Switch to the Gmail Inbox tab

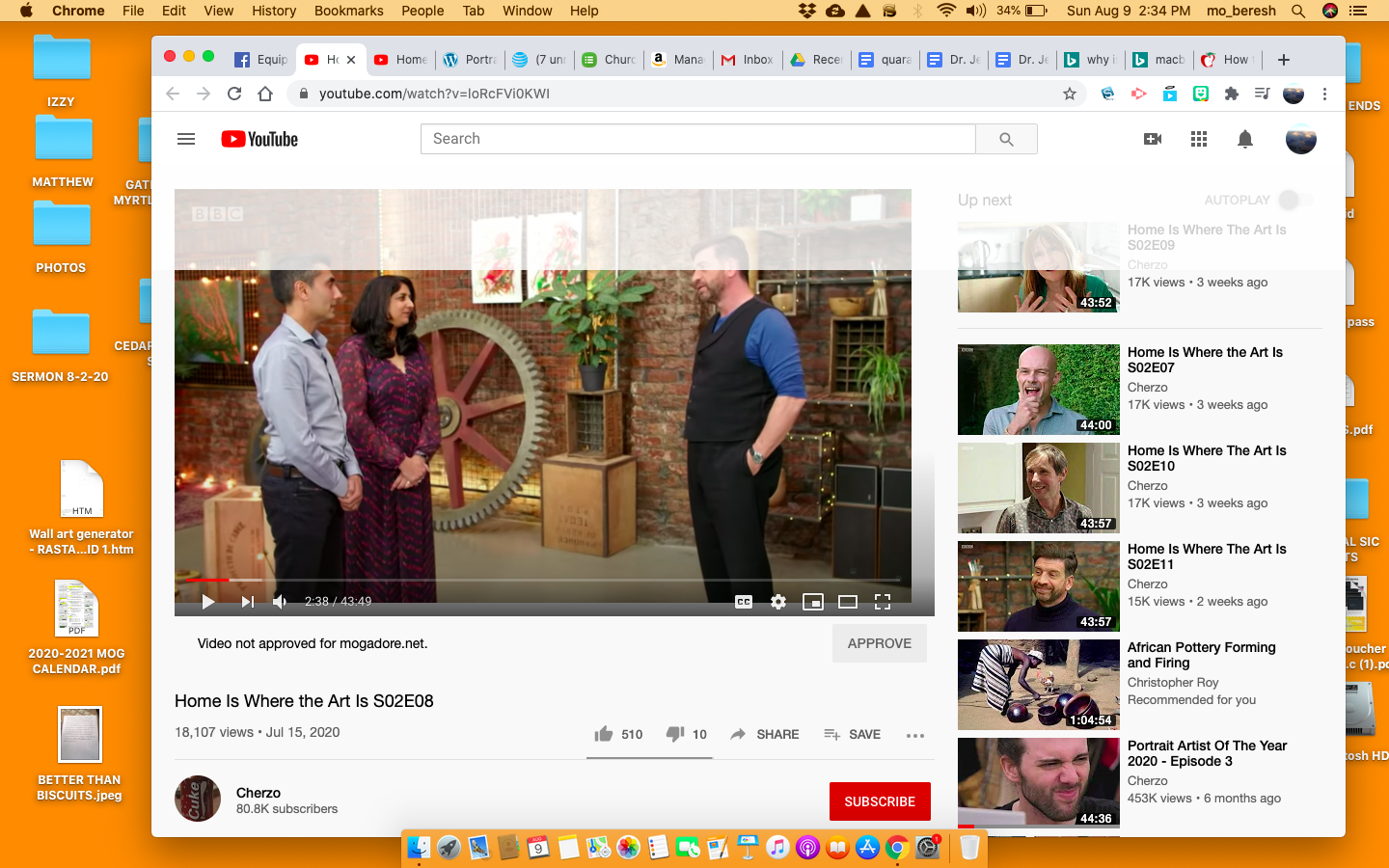748,60
